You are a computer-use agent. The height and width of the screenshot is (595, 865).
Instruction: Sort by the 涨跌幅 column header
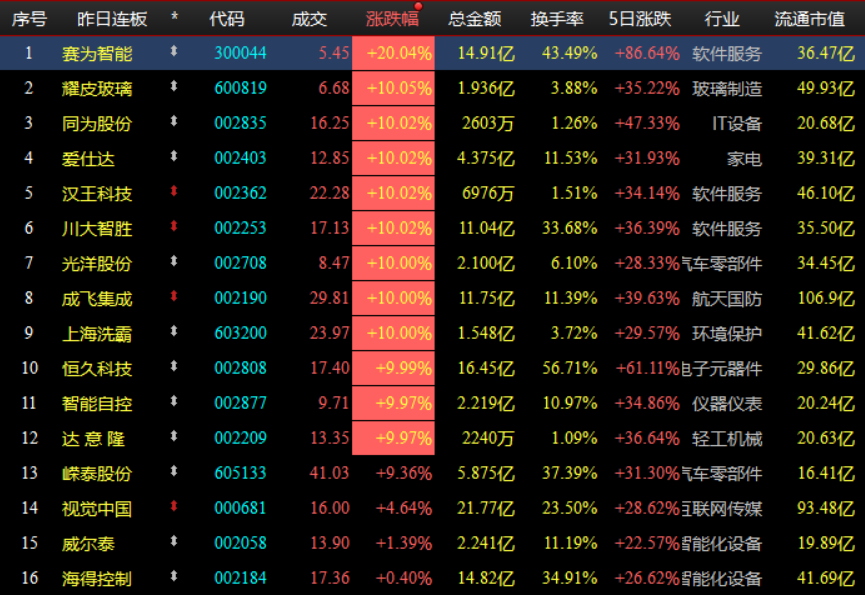pos(392,19)
